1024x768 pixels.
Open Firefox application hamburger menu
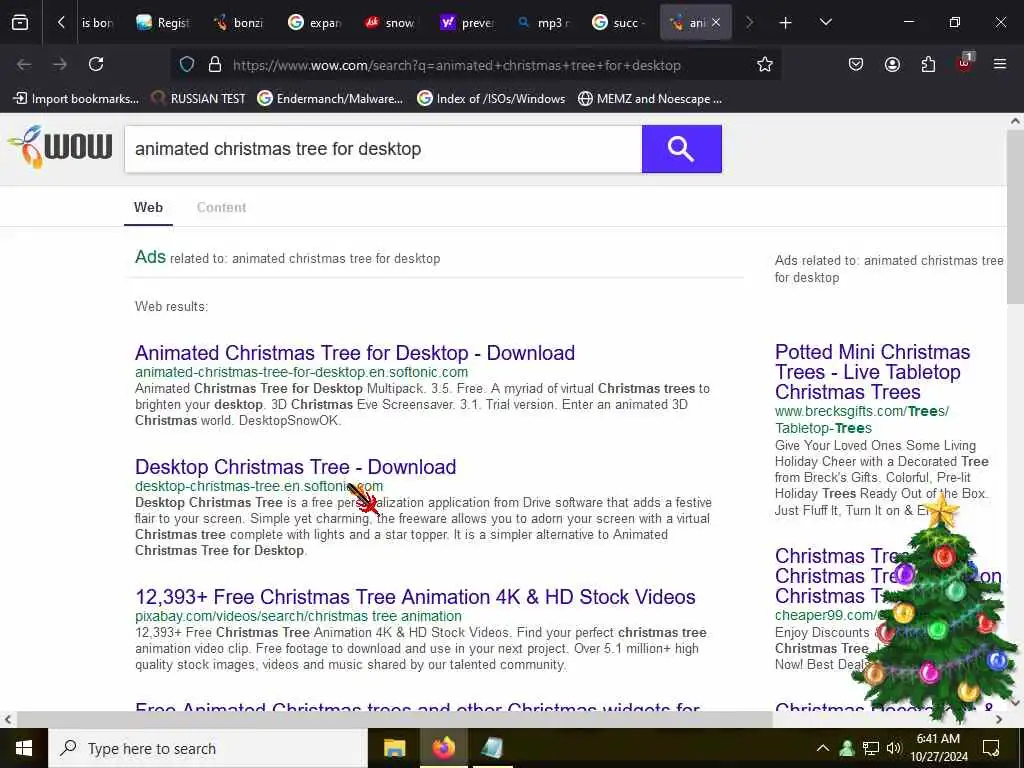pos(1000,64)
